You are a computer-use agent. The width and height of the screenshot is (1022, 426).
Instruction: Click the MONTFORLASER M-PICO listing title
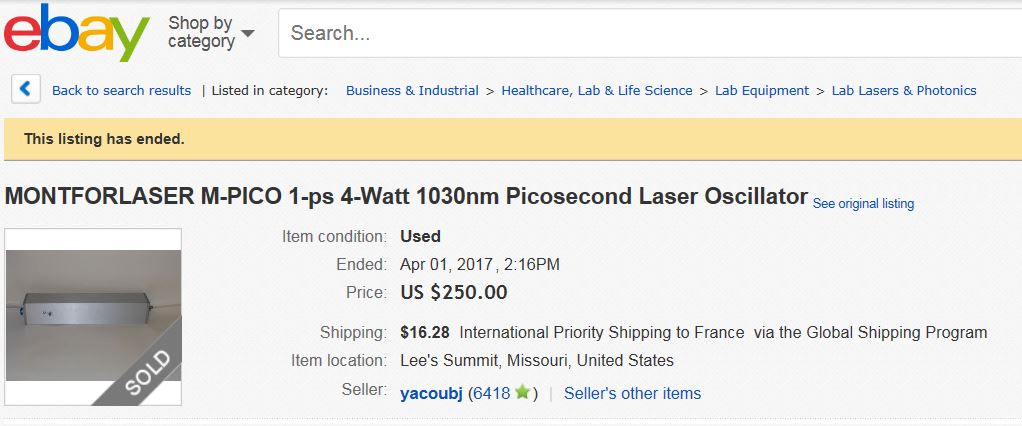click(406, 196)
